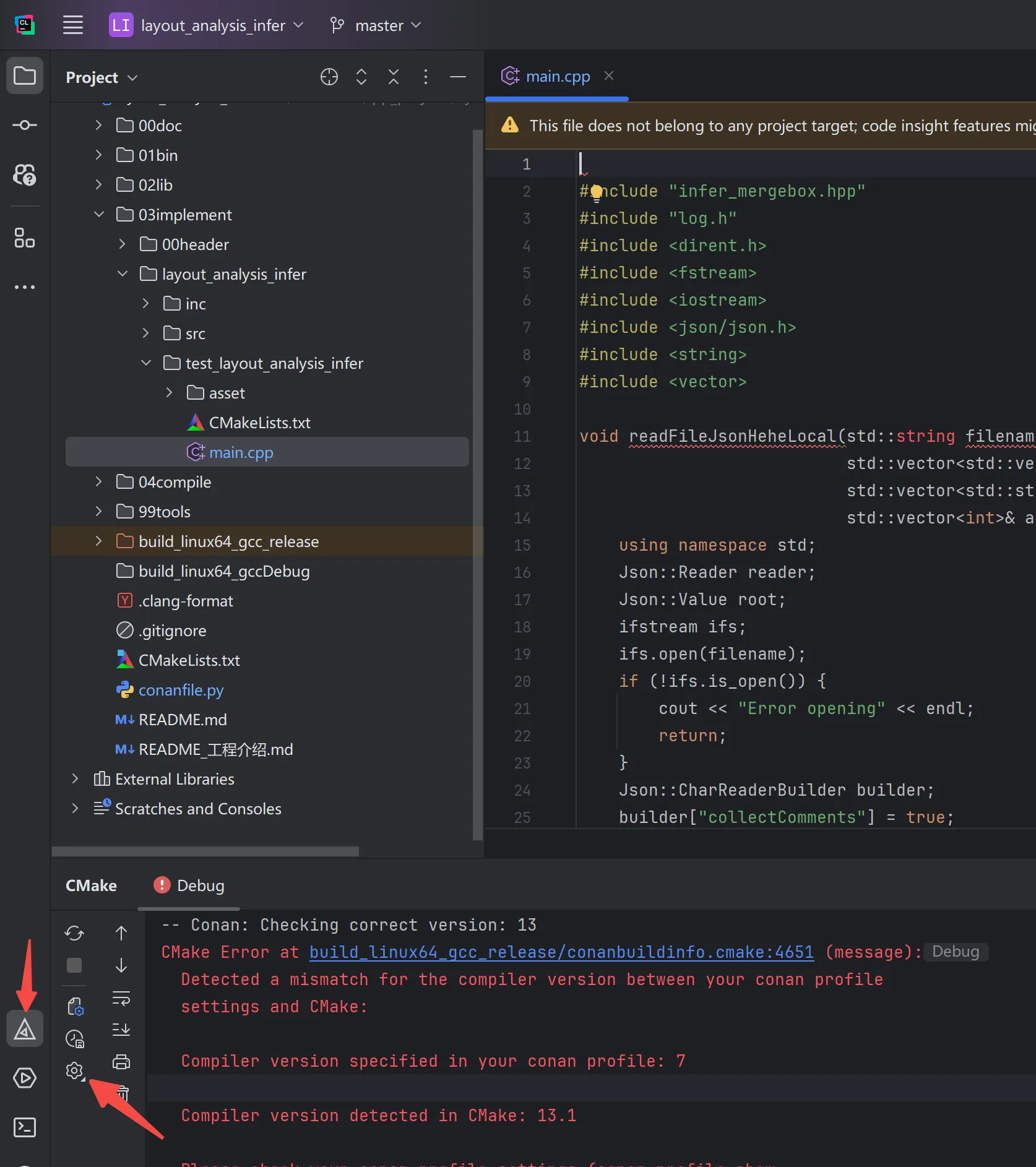This screenshot has width=1036, height=1167.
Task: Collapse the 03implement folder
Action: pyautogui.click(x=98, y=215)
